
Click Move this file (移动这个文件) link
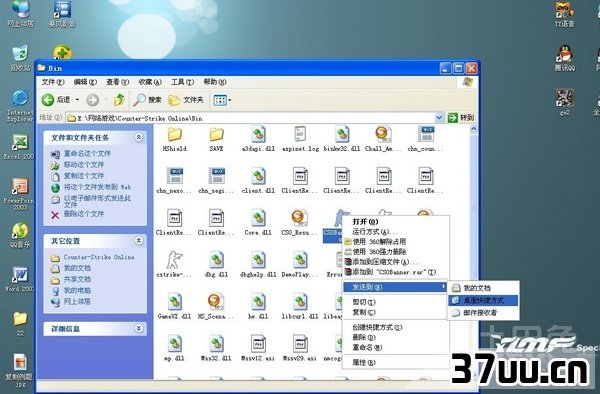[84, 164]
